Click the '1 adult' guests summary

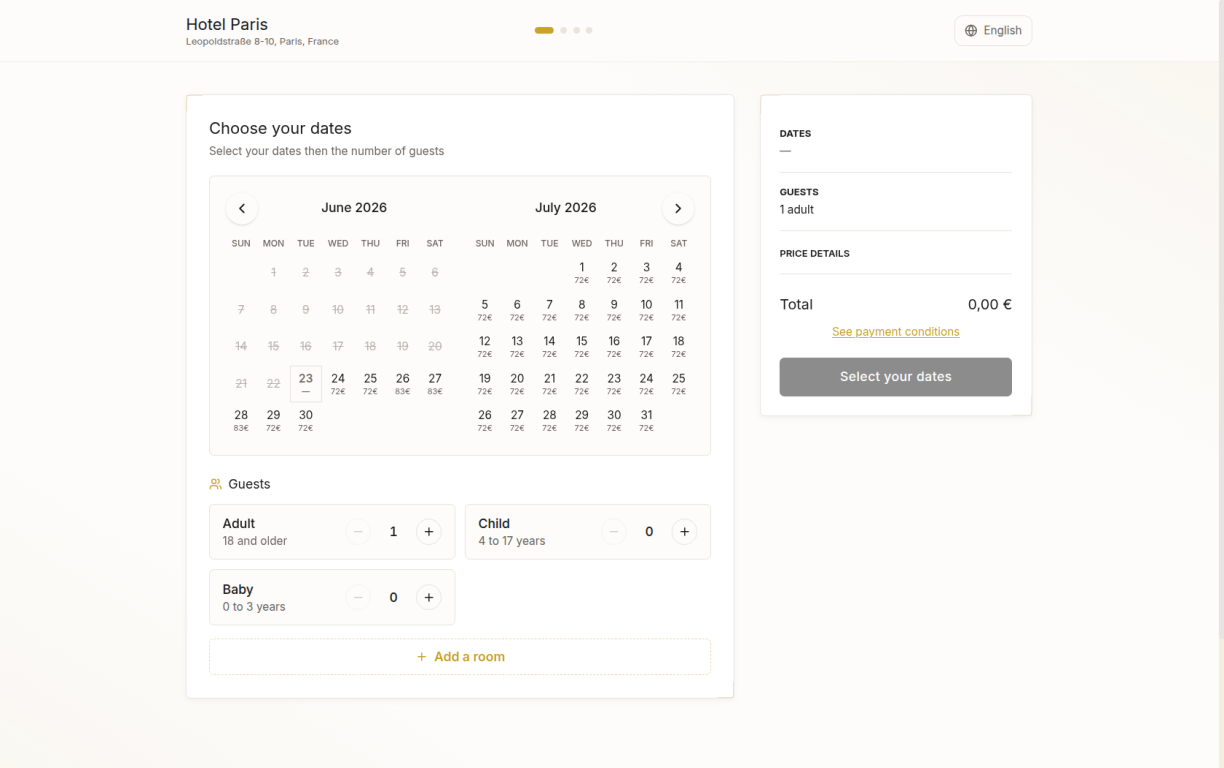pyautogui.click(x=797, y=210)
